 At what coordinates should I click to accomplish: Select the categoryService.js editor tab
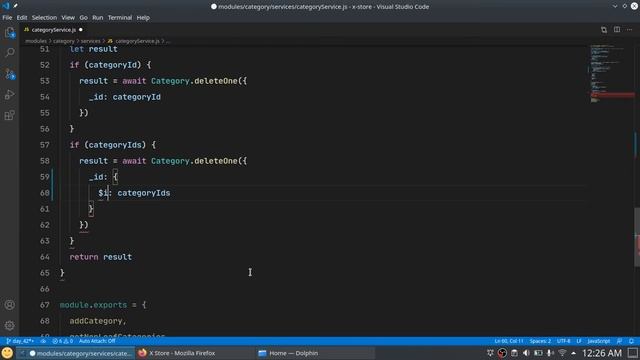(x=53, y=30)
